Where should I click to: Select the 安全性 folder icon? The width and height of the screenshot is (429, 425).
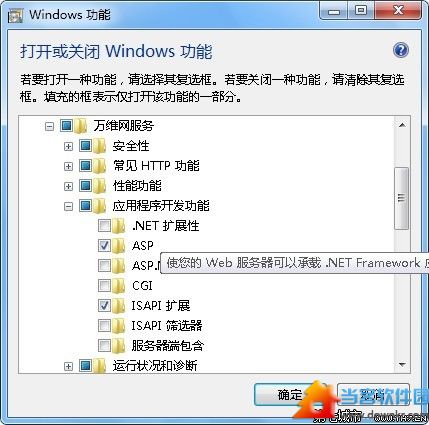99,146
